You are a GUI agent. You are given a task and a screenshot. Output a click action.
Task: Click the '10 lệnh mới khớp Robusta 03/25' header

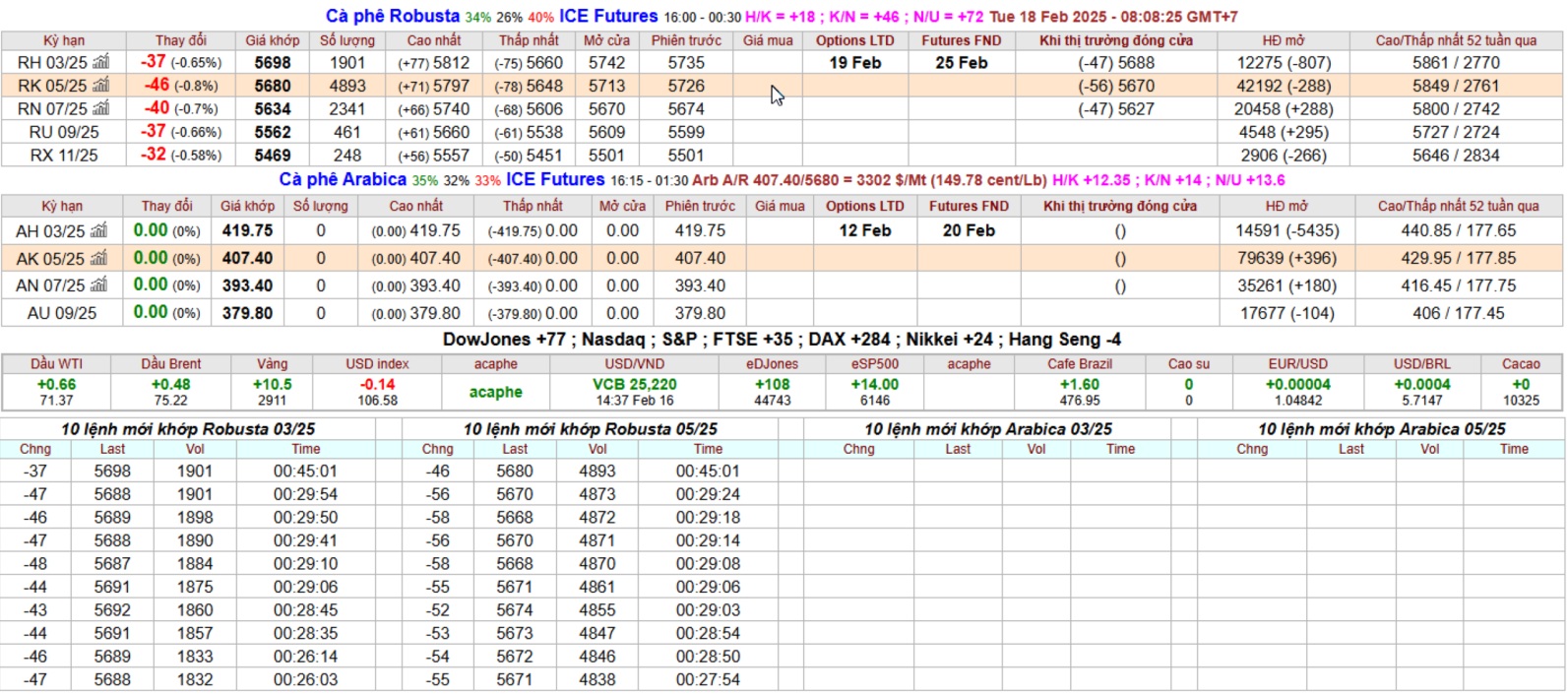click(188, 429)
